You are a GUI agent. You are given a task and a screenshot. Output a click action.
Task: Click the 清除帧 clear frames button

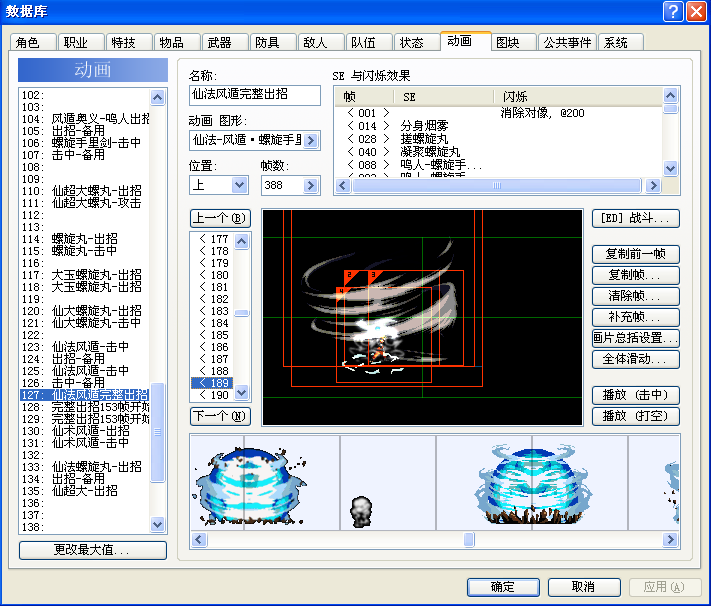[x=636, y=296]
